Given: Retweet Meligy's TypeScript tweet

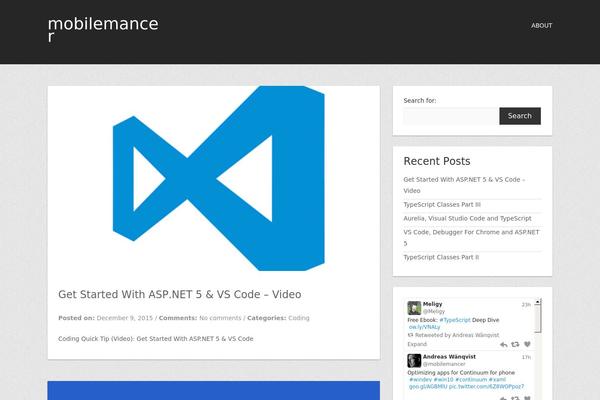Looking at the screenshot, I should click(517, 344).
